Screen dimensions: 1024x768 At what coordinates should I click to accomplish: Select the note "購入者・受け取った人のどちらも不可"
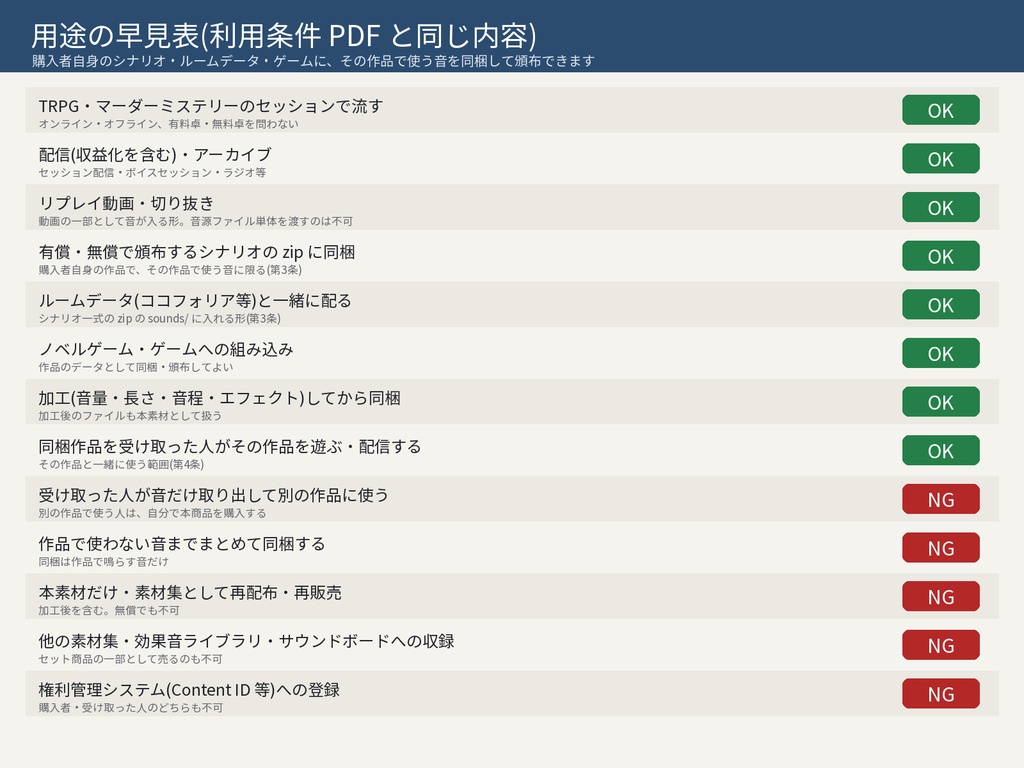coord(131,707)
